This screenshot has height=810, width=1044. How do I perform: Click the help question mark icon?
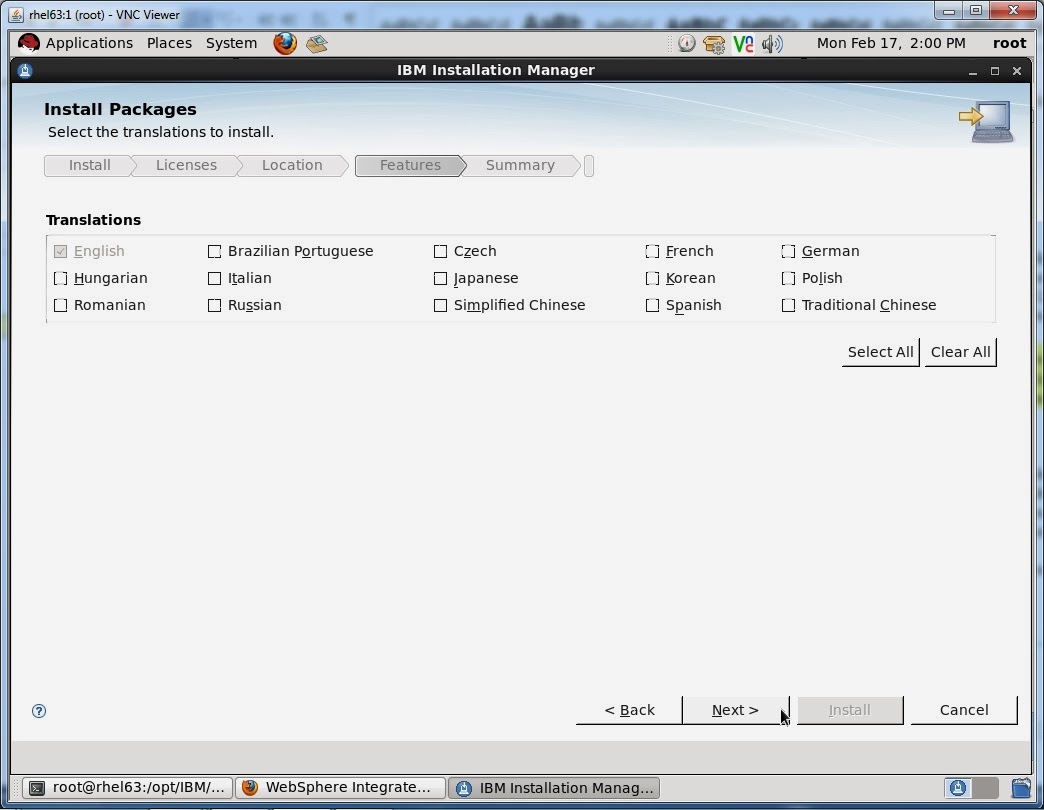coord(39,711)
